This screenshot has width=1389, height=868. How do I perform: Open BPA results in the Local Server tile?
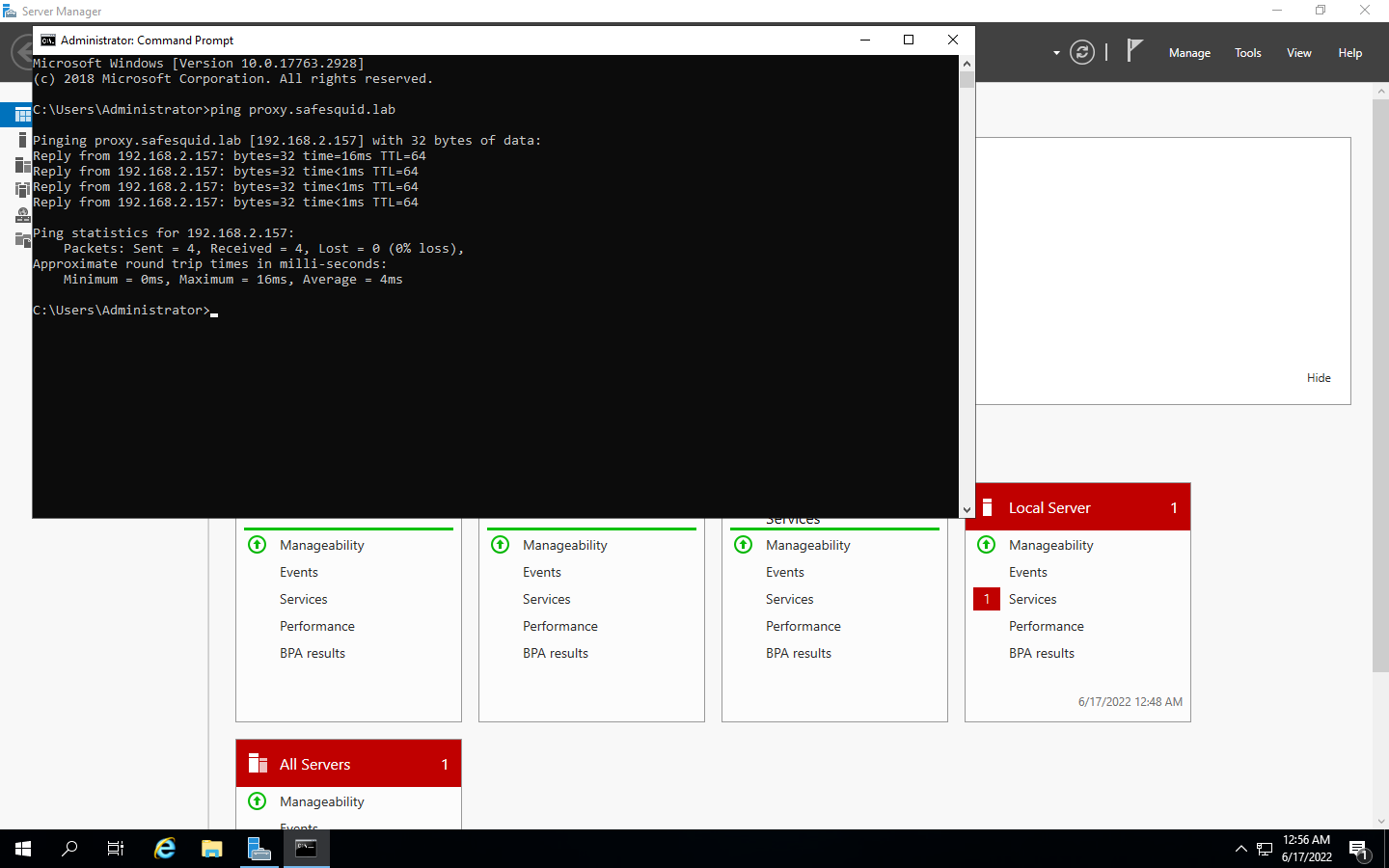click(1042, 653)
